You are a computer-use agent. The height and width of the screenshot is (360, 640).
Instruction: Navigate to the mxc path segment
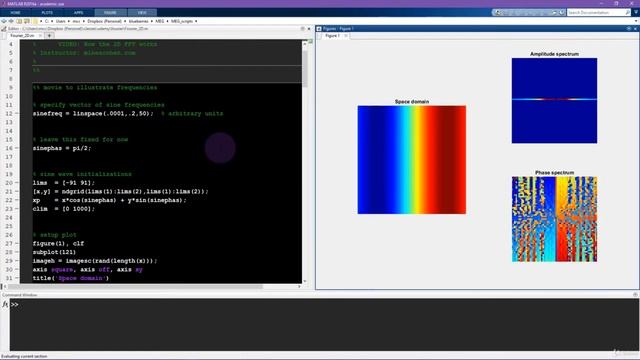[x=76, y=21]
